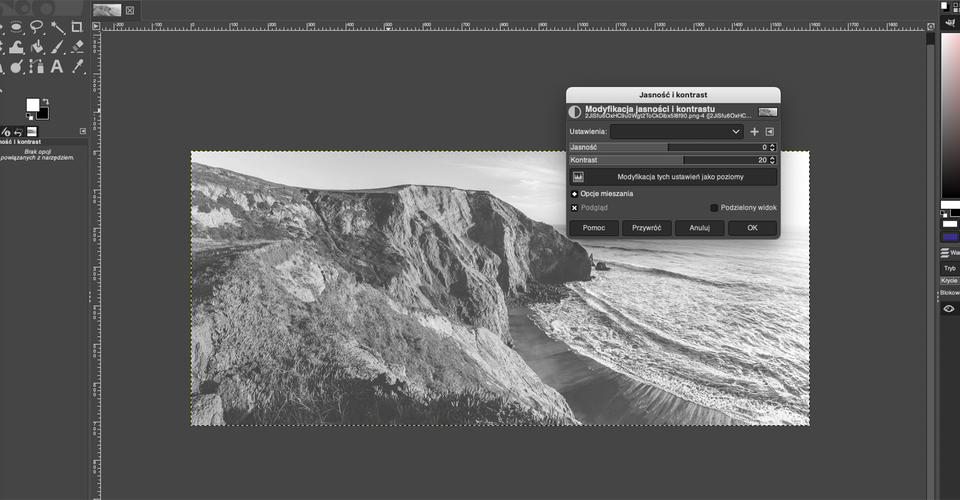Image resolution: width=960 pixels, height=500 pixels.
Task: Toggle layer visibility eye icon
Action: tap(948, 308)
